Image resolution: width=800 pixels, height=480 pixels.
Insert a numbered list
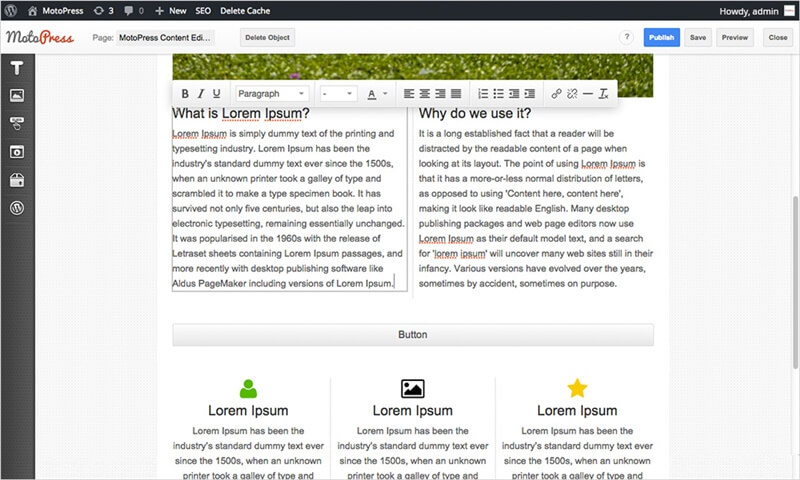coord(483,94)
